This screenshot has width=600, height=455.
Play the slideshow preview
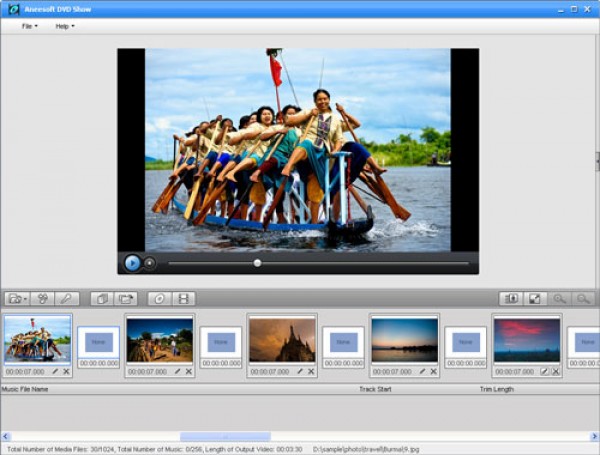[132, 263]
